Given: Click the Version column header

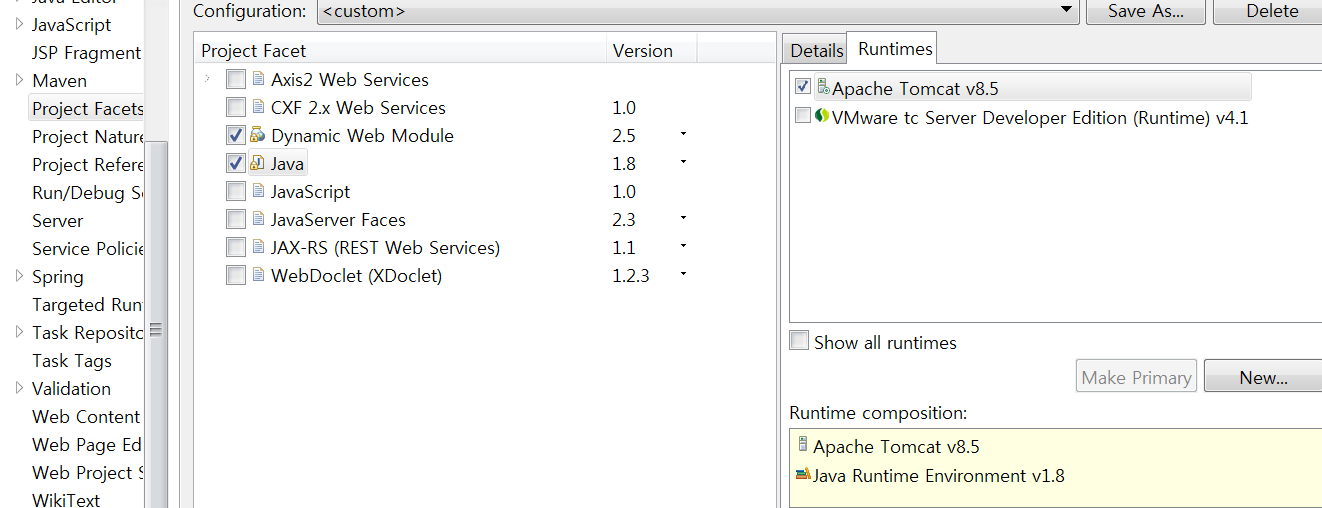Looking at the screenshot, I should [x=651, y=50].
